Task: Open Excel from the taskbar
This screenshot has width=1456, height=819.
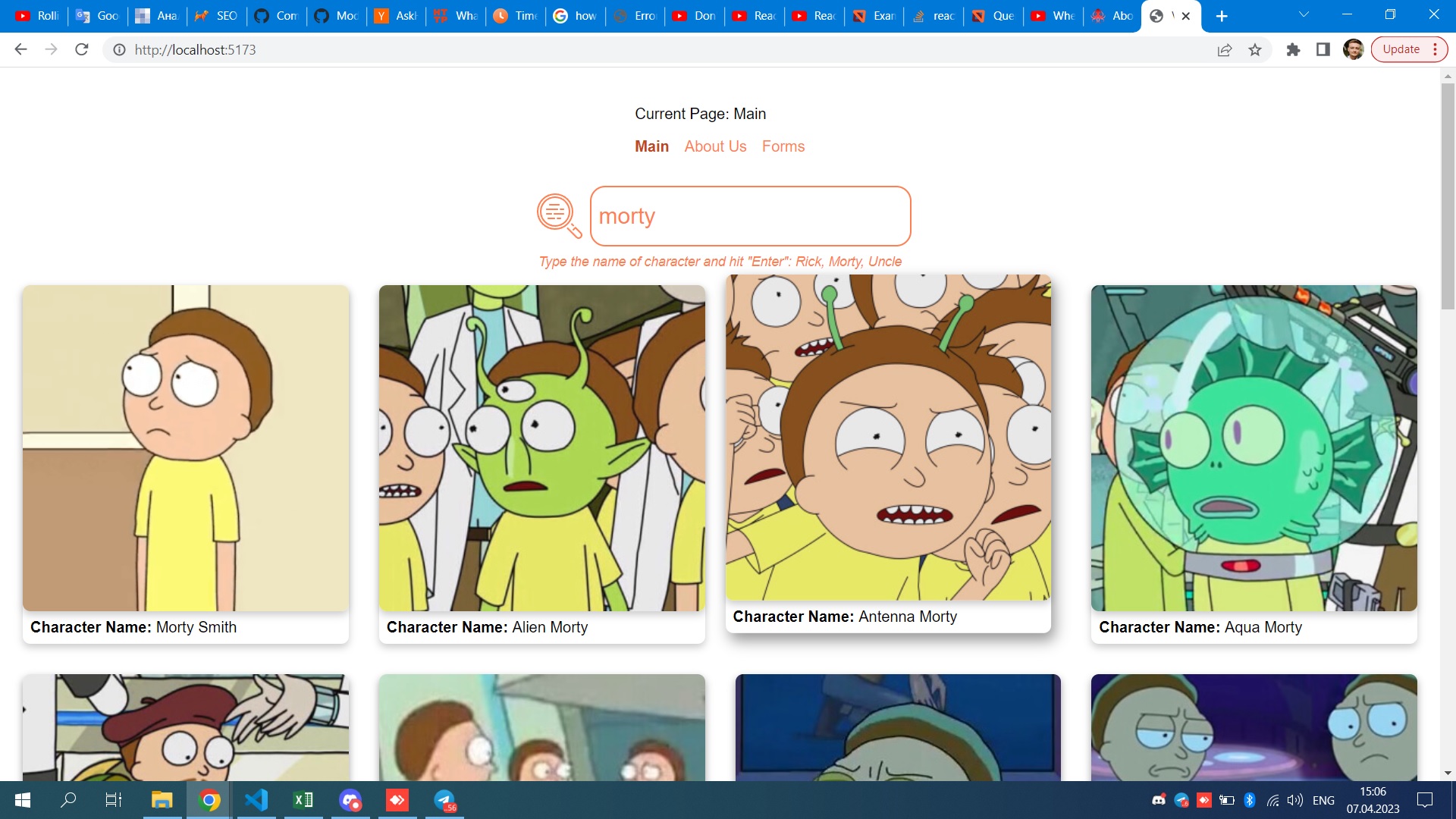Action: (x=303, y=800)
